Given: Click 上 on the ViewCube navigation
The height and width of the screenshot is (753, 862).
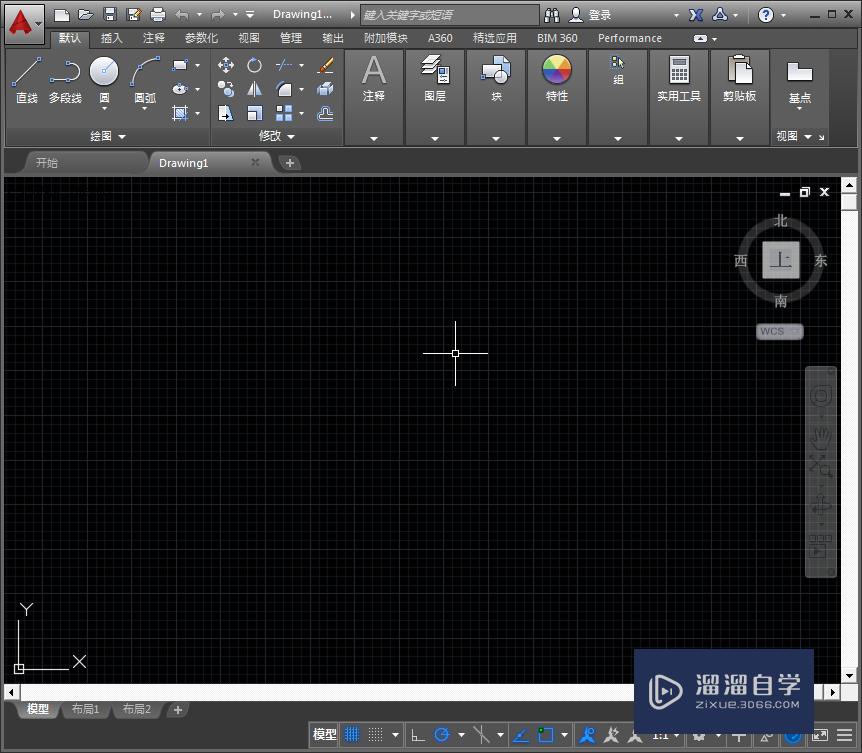Looking at the screenshot, I should click(x=780, y=260).
